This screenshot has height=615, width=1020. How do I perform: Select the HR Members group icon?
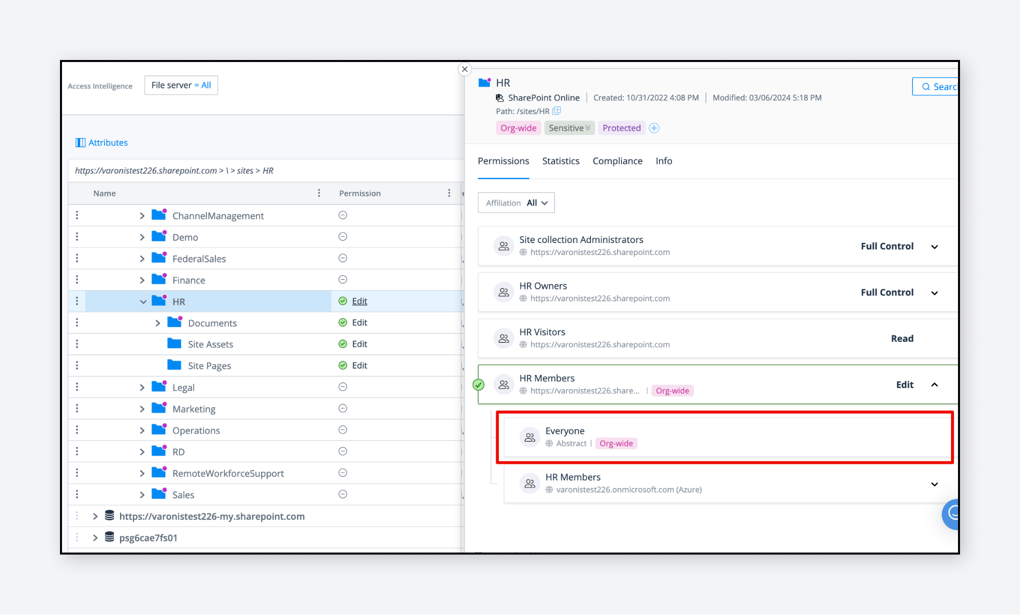(503, 384)
